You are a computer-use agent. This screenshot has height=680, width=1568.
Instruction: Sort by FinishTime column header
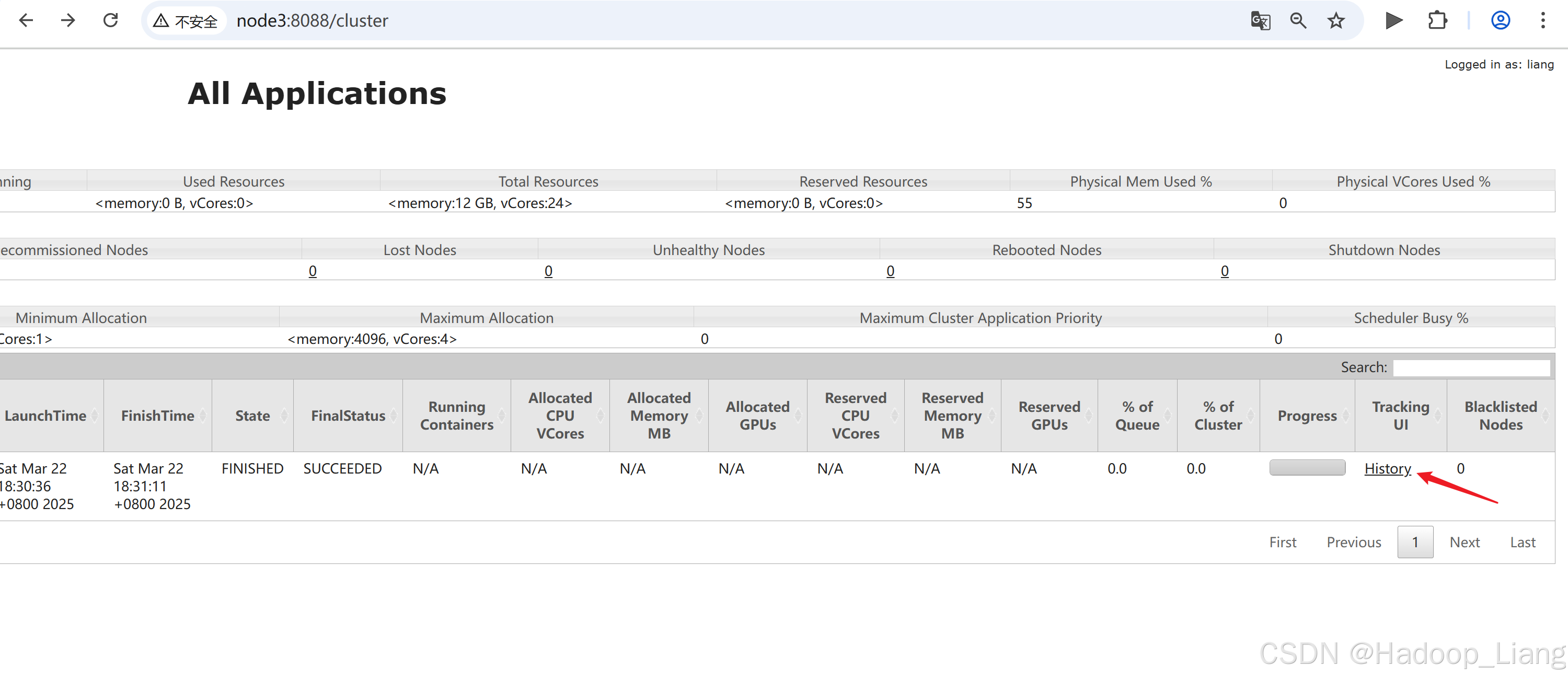click(157, 416)
